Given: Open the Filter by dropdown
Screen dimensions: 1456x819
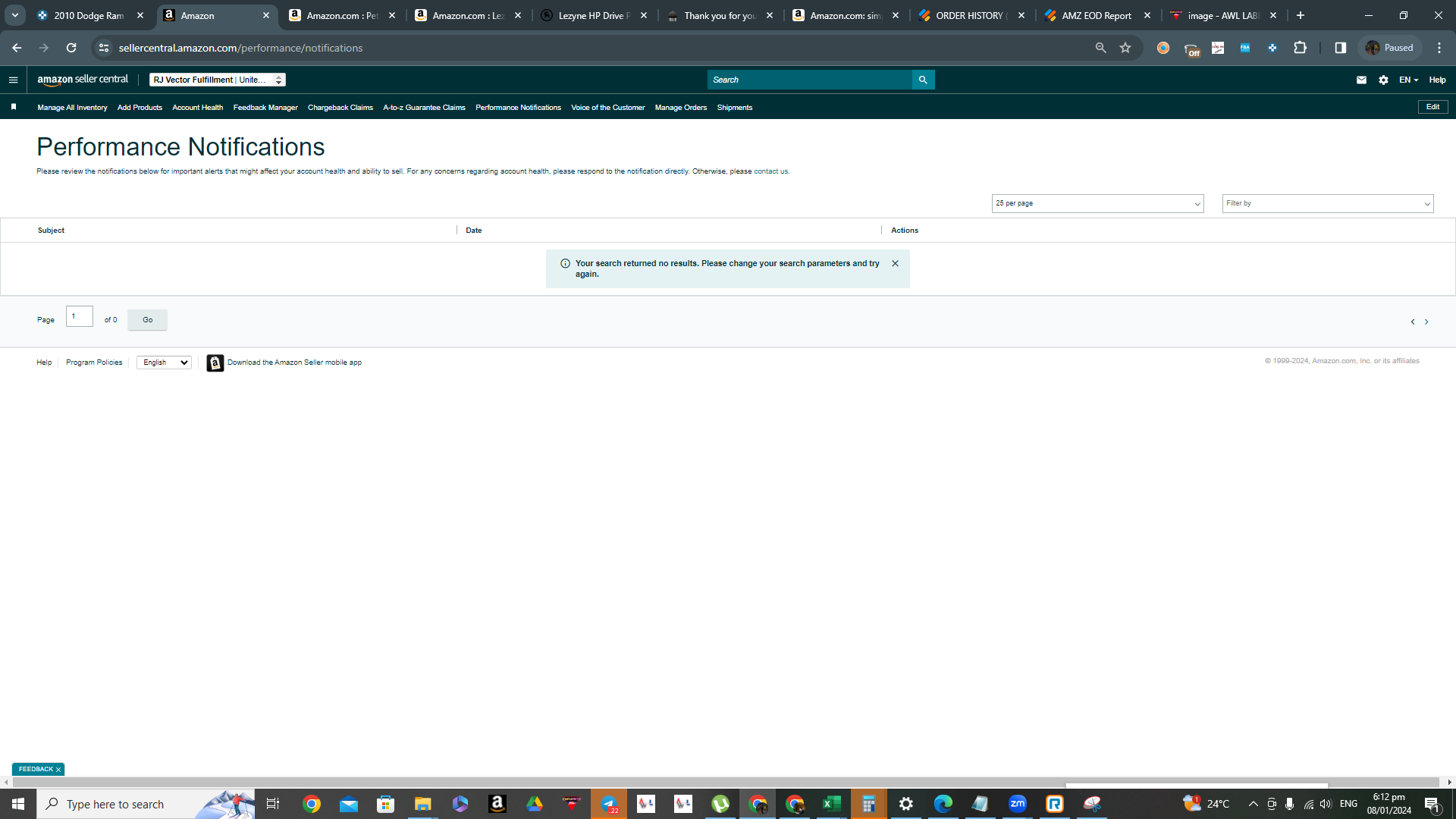Looking at the screenshot, I should [1327, 203].
